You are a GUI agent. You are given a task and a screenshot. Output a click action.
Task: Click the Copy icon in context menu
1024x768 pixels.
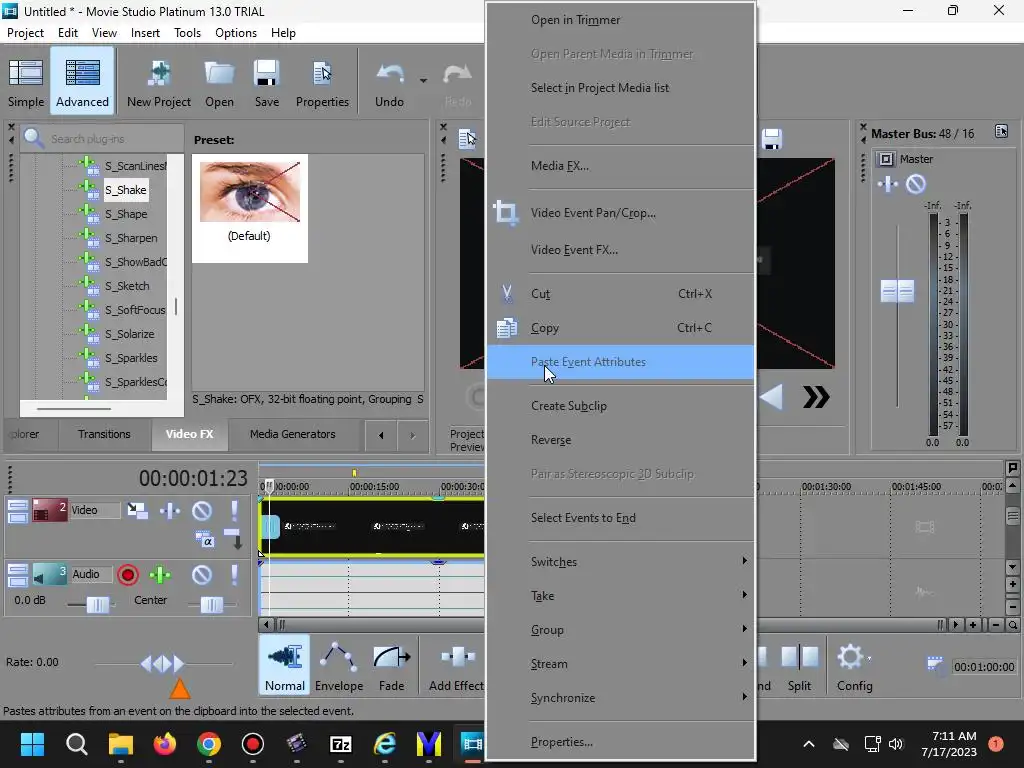pos(507,328)
